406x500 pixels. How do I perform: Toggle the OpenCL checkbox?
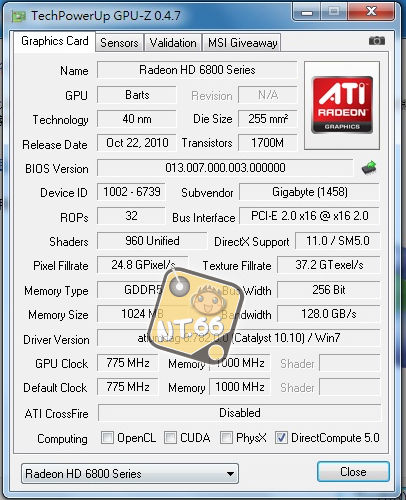[107, 438]
